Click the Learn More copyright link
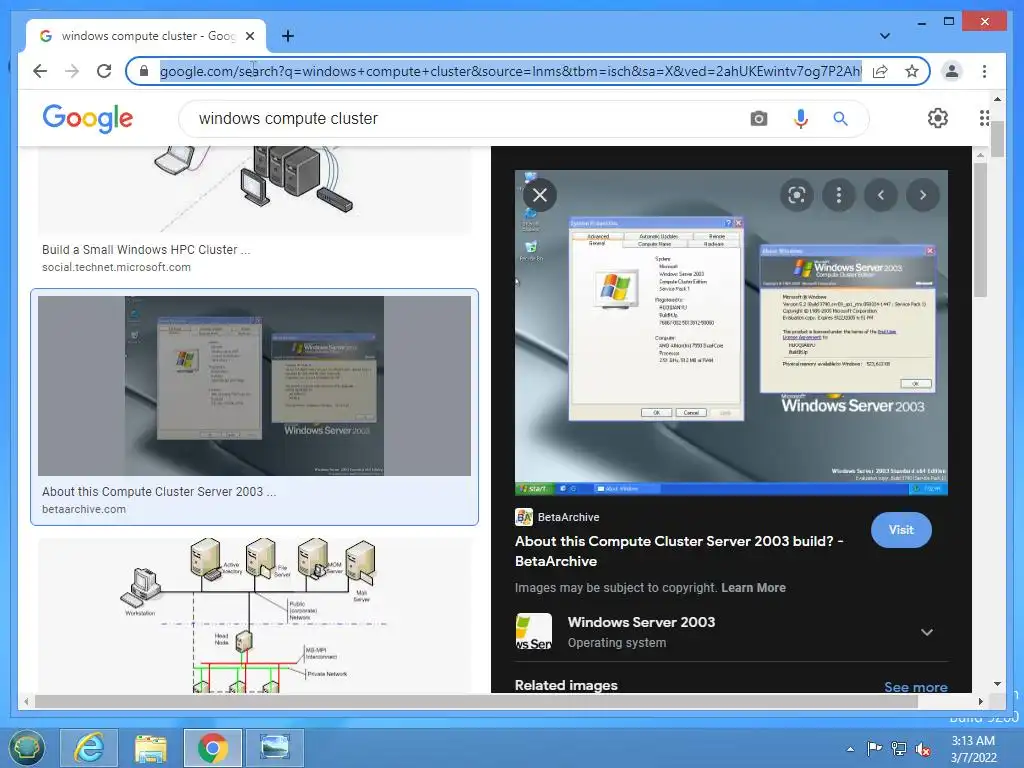This screenshot has width=1024, height=768. point(753,588)
